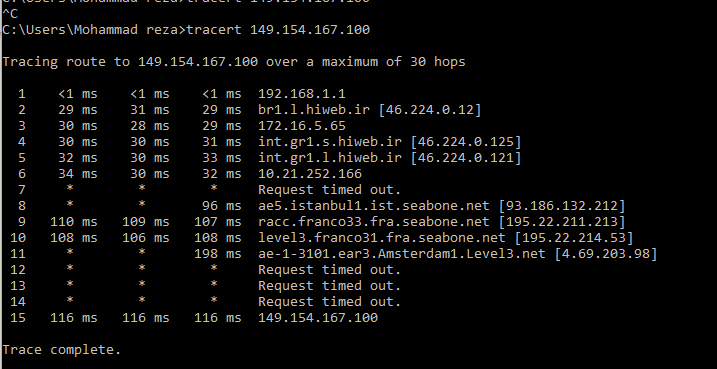Click racc.franco33.fra.seabone.net hostname
This screenshot has height=369, width=717.
(x=374, y=222)
